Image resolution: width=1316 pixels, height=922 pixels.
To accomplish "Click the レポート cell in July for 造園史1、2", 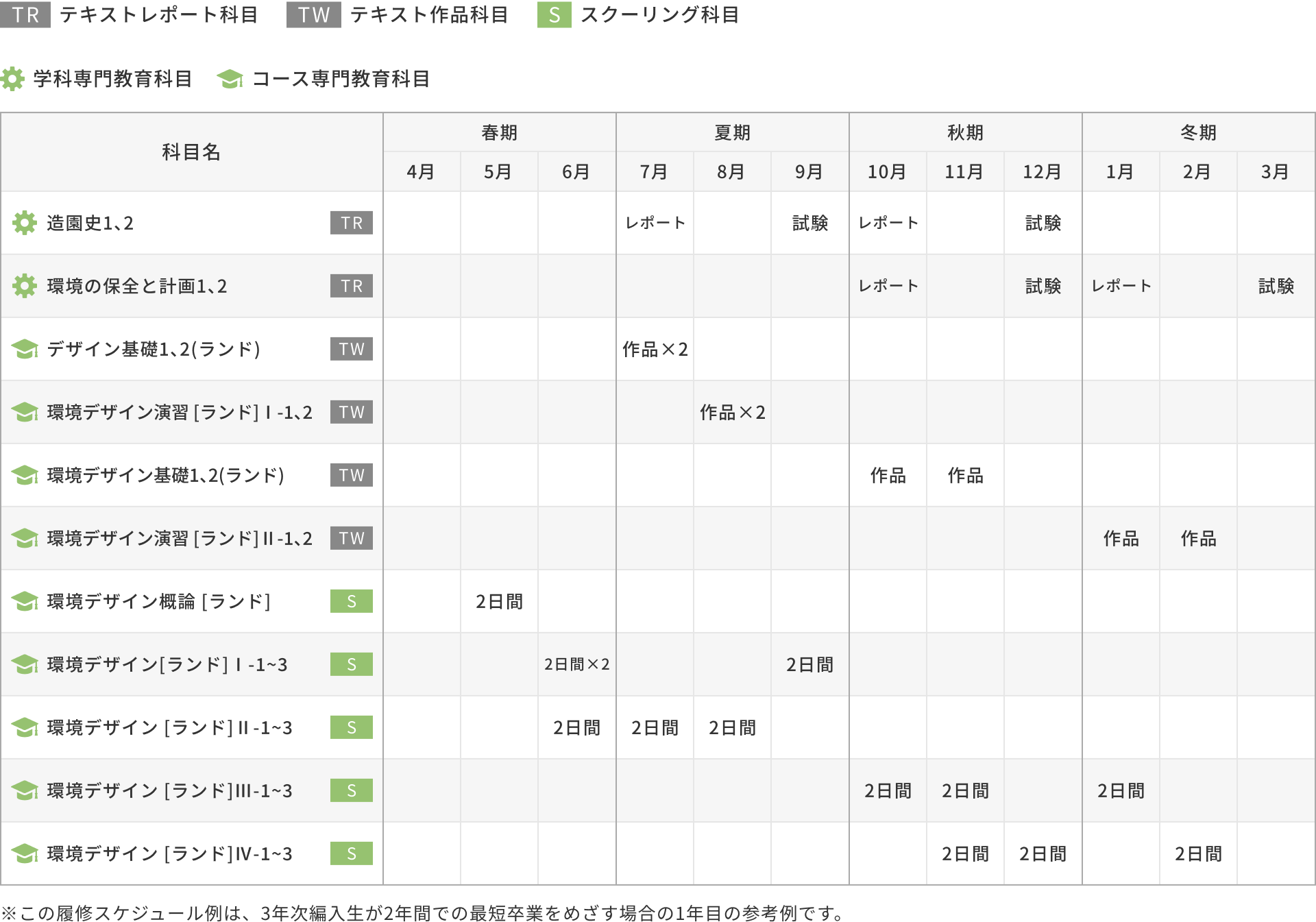I will click(x=655, y=223).
